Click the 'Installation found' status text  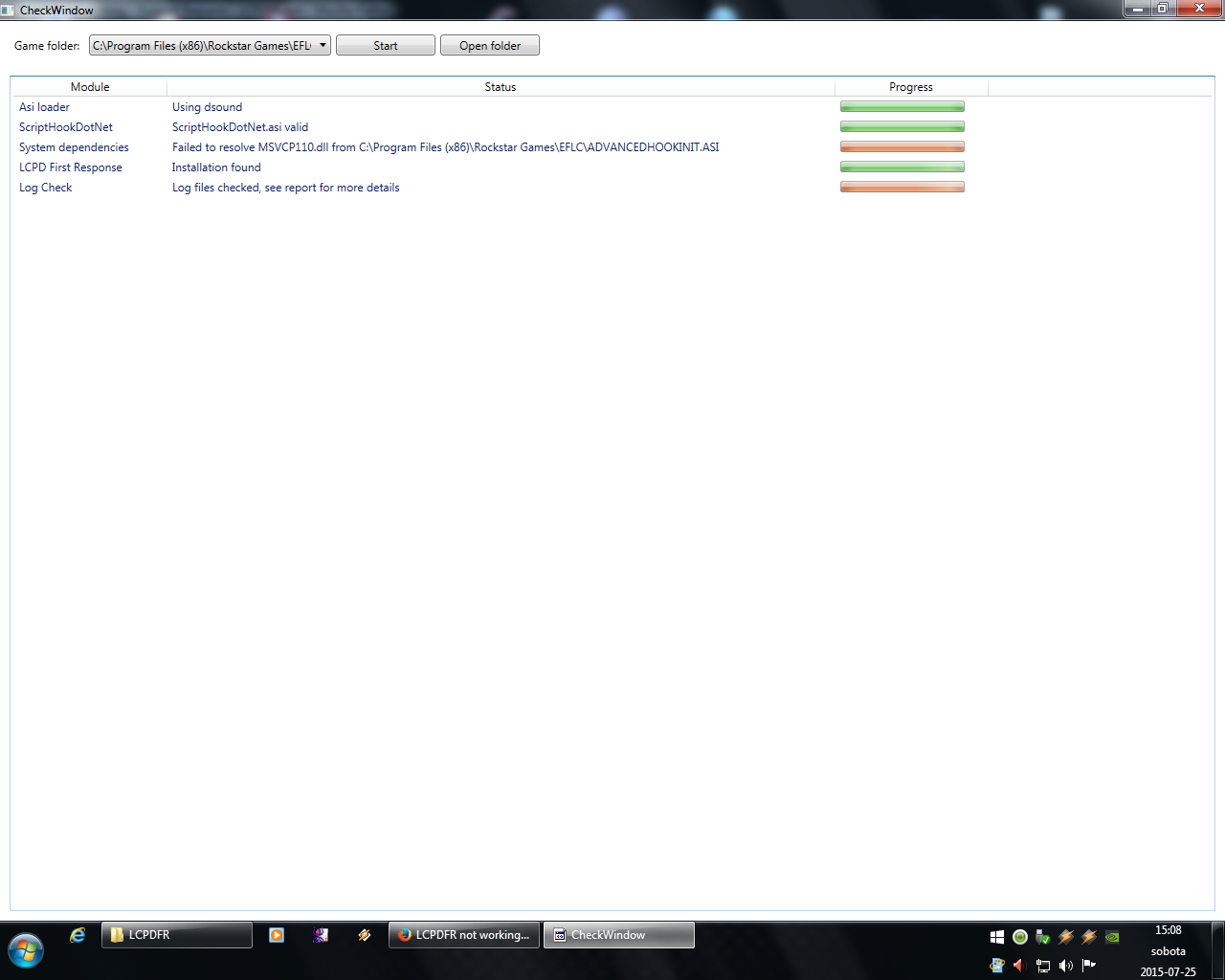(216, 167)
